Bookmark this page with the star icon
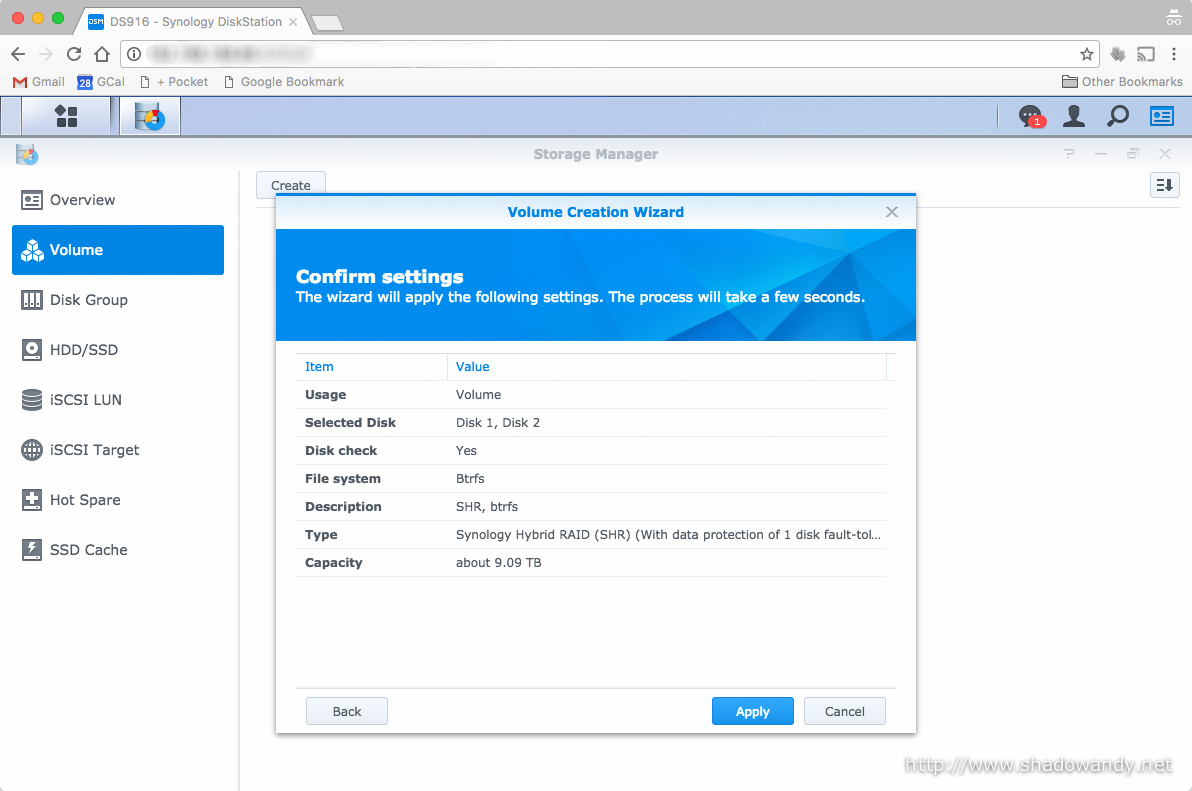 click(x=1086, y=54)
